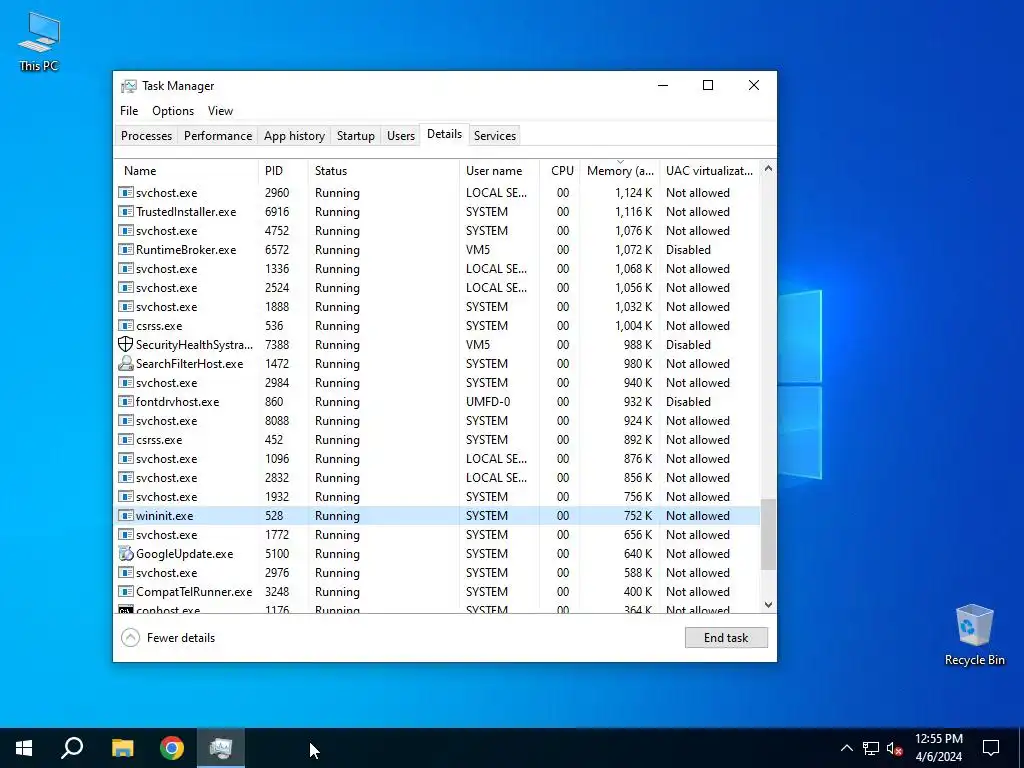Select the This PC desktop icon
1024x768 pixels.
(39, 40)
